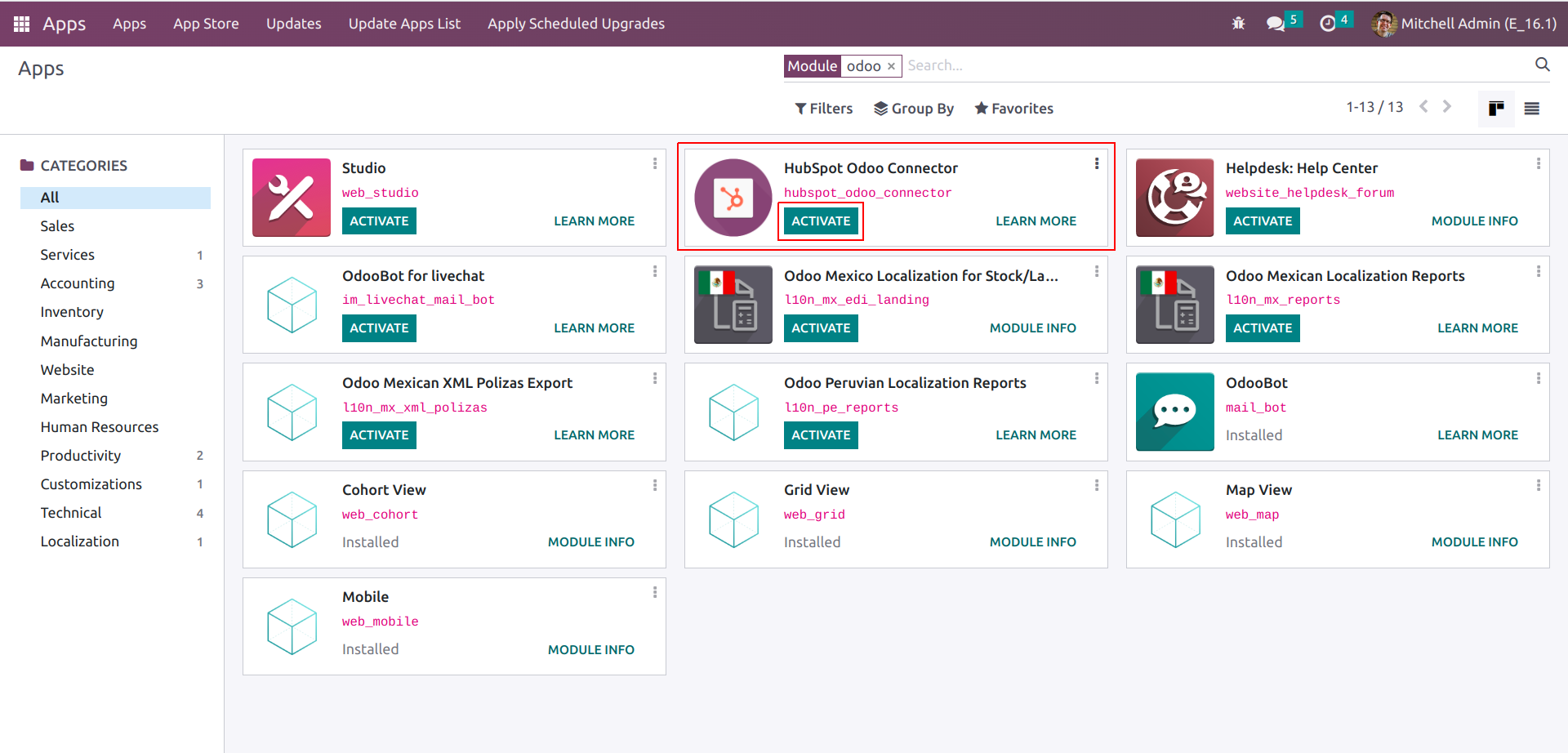
Task: Remove the odoo Module search facet
Action: 891,66
